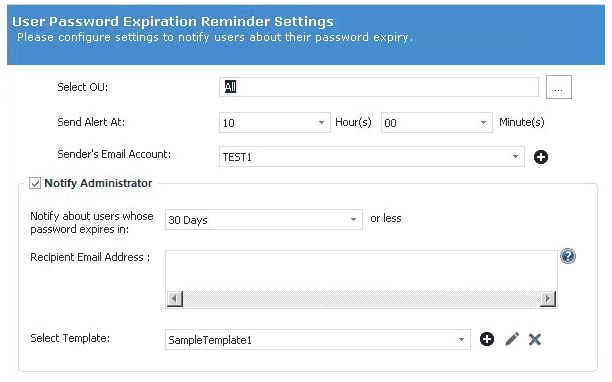The width and height of the screenshot is (612, 382).
Task: Delete the selected template with the X icon
Action: pyautogui.click(x=535, y=339)
